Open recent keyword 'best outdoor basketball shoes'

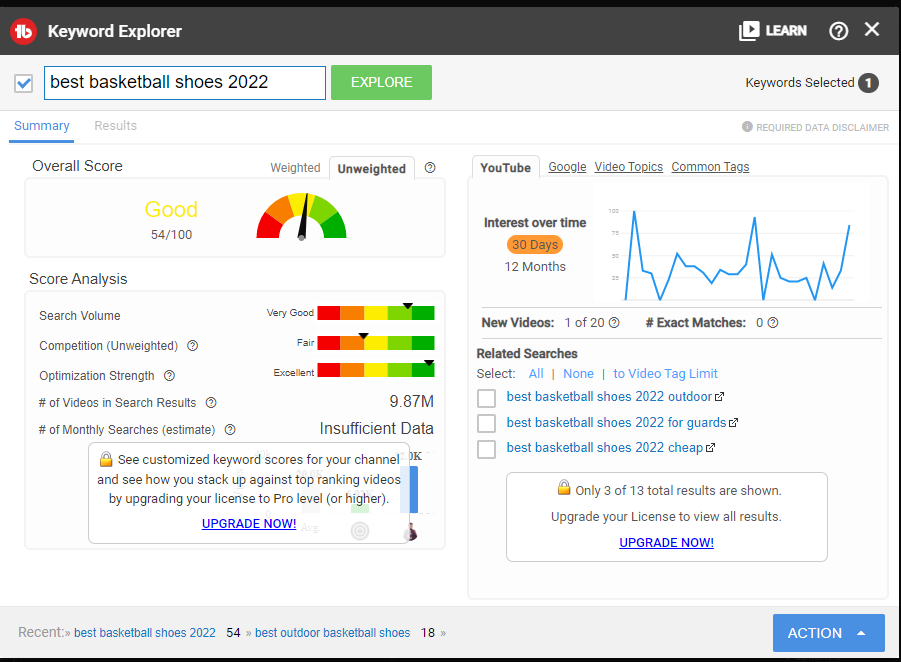click(x=333, y=633)
